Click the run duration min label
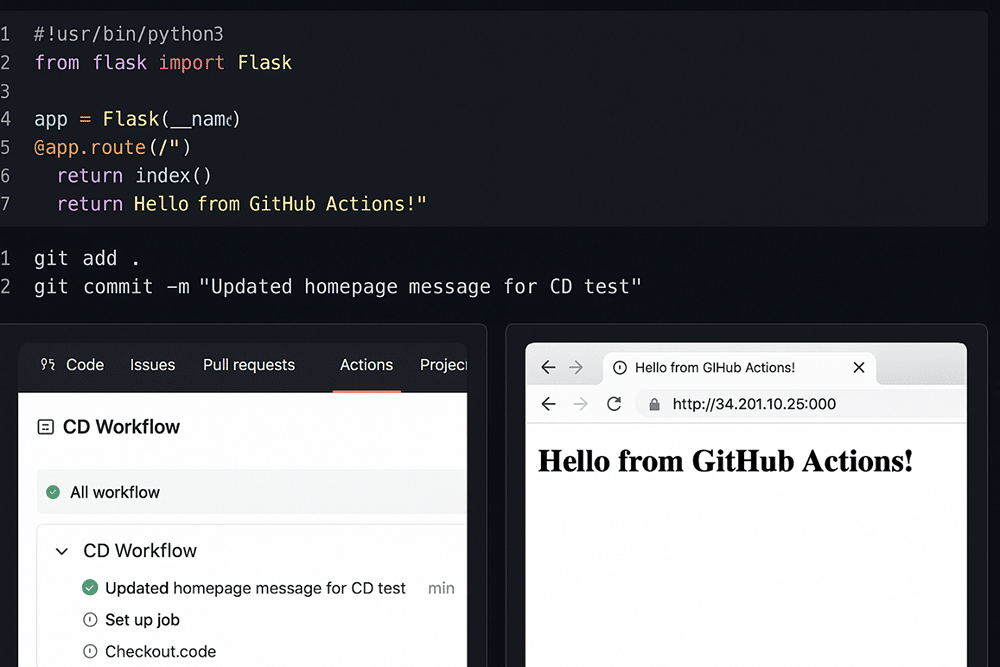1000x667 pixels. (441, 588)
